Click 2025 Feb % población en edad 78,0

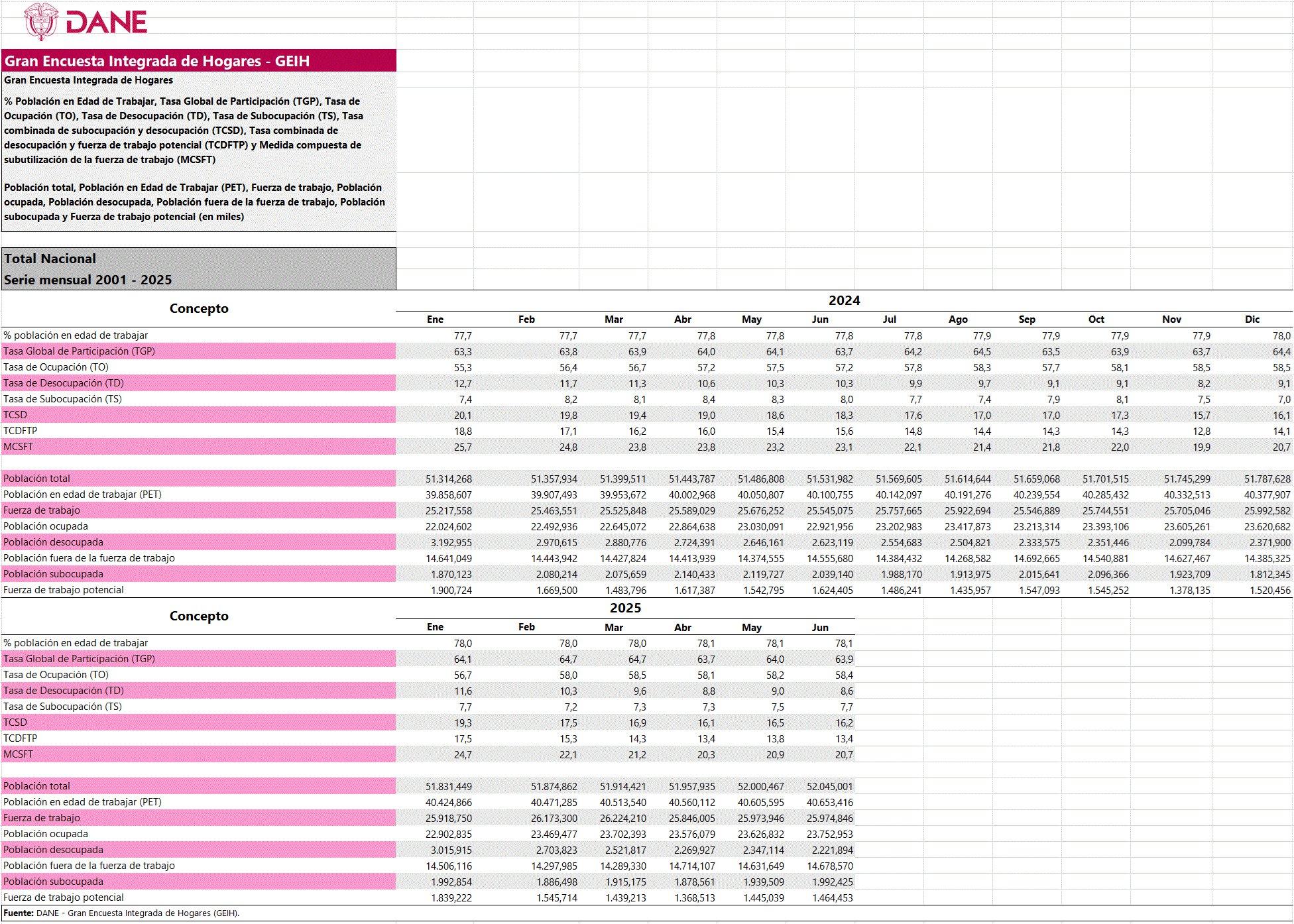pyautogui.click(x=568, y=644)
